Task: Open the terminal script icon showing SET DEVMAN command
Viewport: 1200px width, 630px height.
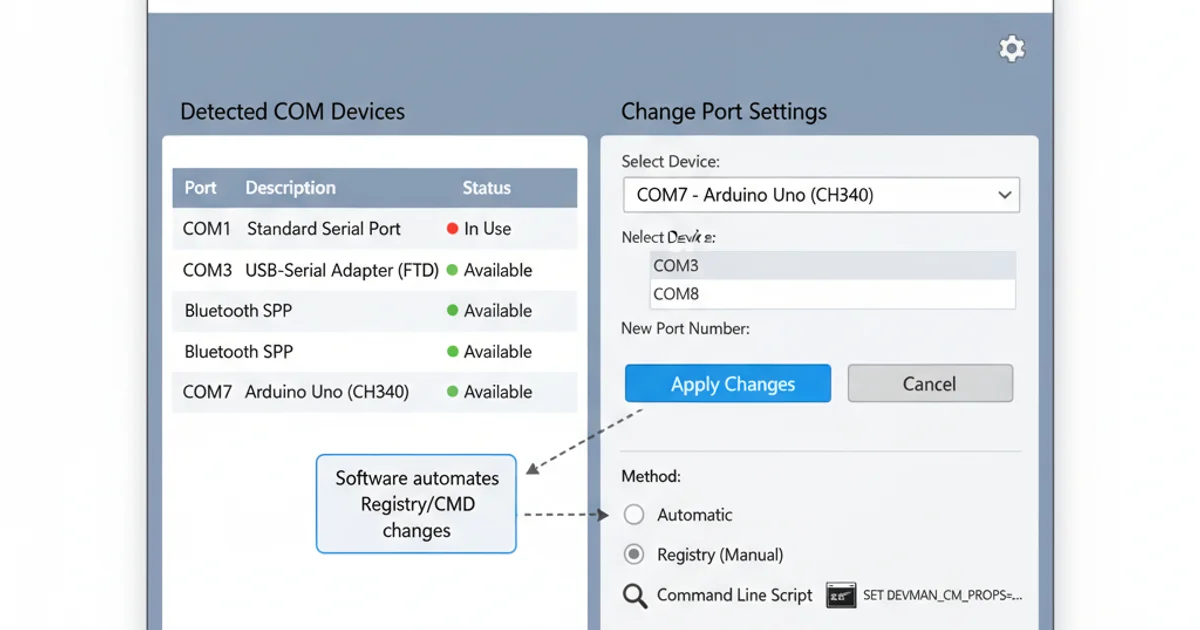Action: tap(841, 595)
